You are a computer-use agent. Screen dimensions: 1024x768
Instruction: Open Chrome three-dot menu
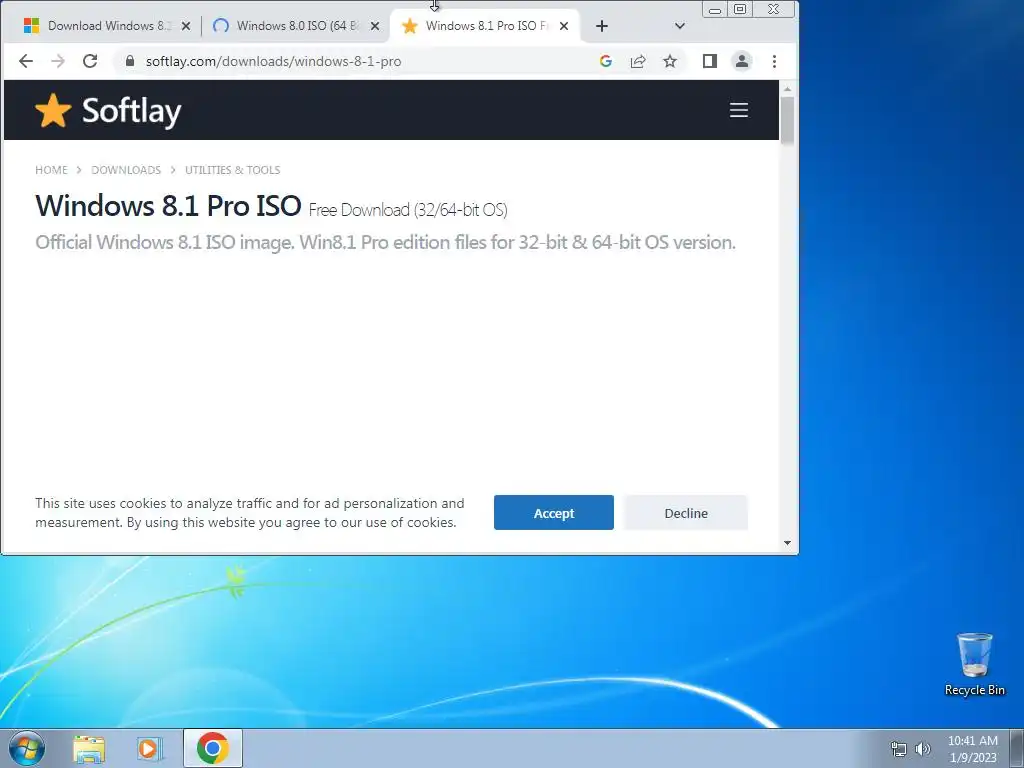click(775, 61)
